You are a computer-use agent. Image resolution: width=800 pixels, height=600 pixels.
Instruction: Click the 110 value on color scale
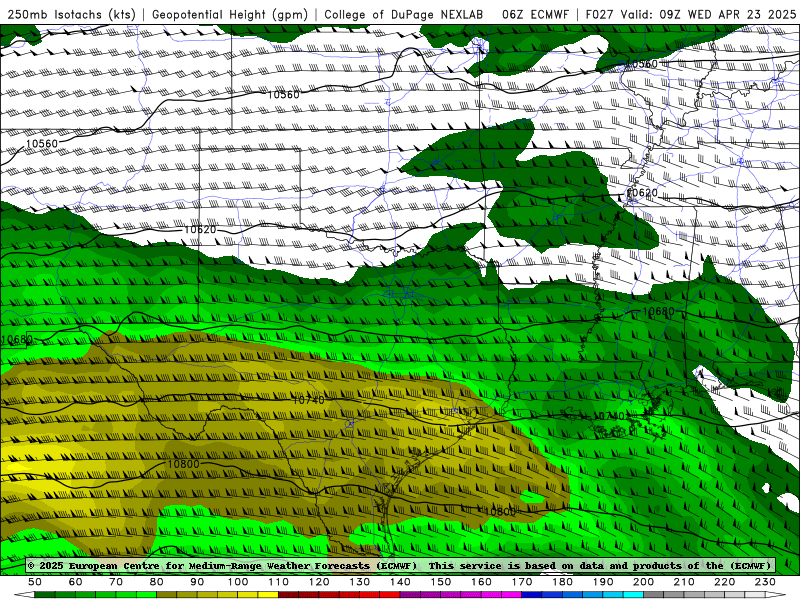(x=279, y=582)
